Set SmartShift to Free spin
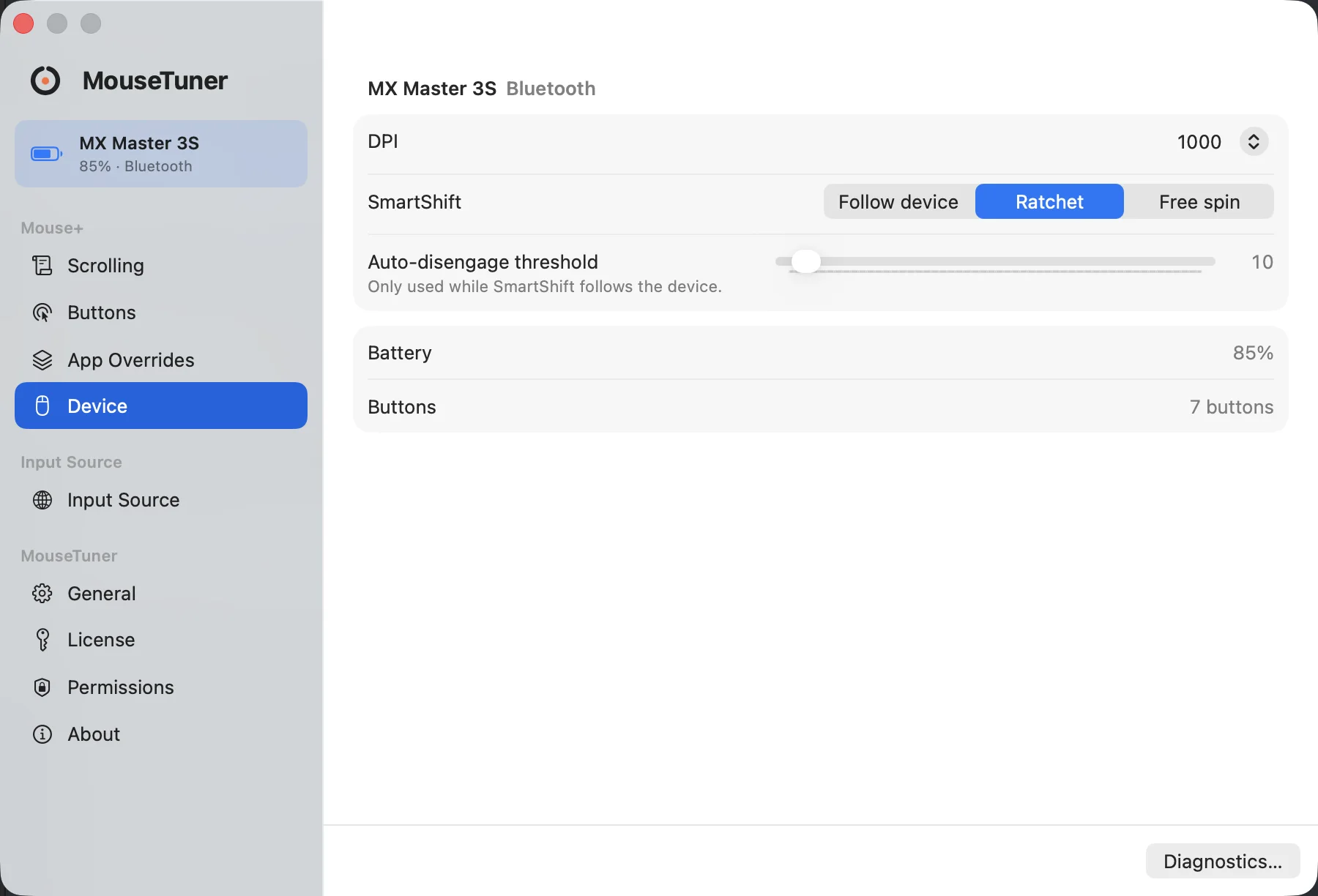Image resolution: width=1318 pixels, height=896 pixels. point(1199,201)
